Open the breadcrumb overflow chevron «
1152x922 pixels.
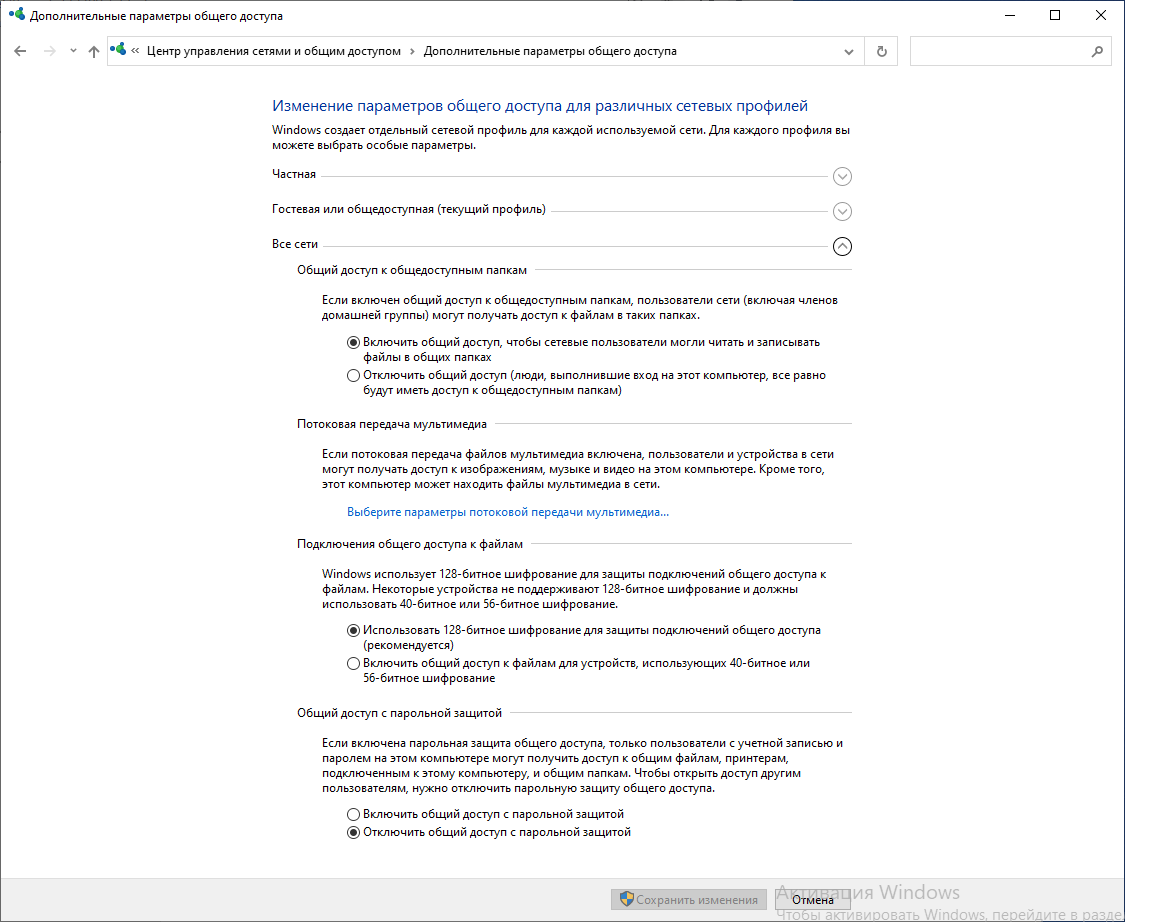point(135,51)
